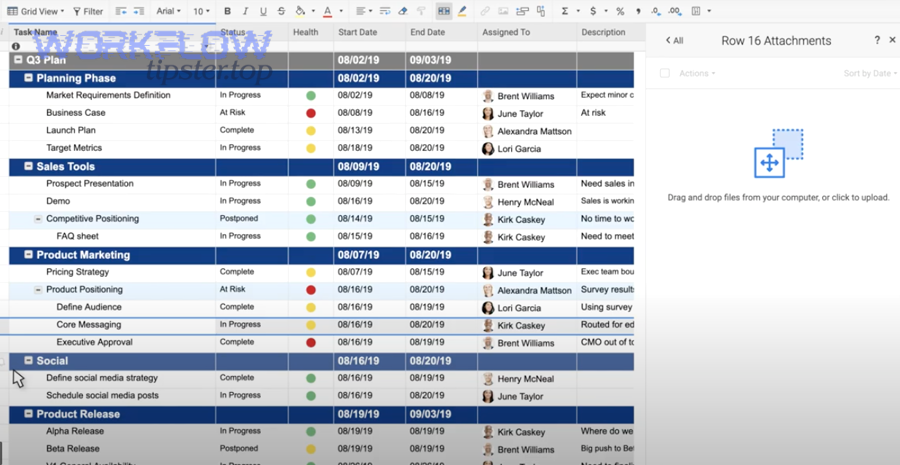Click the red health dot for Business Case
Screen dimensions: 900x465
tap(311, 113)
